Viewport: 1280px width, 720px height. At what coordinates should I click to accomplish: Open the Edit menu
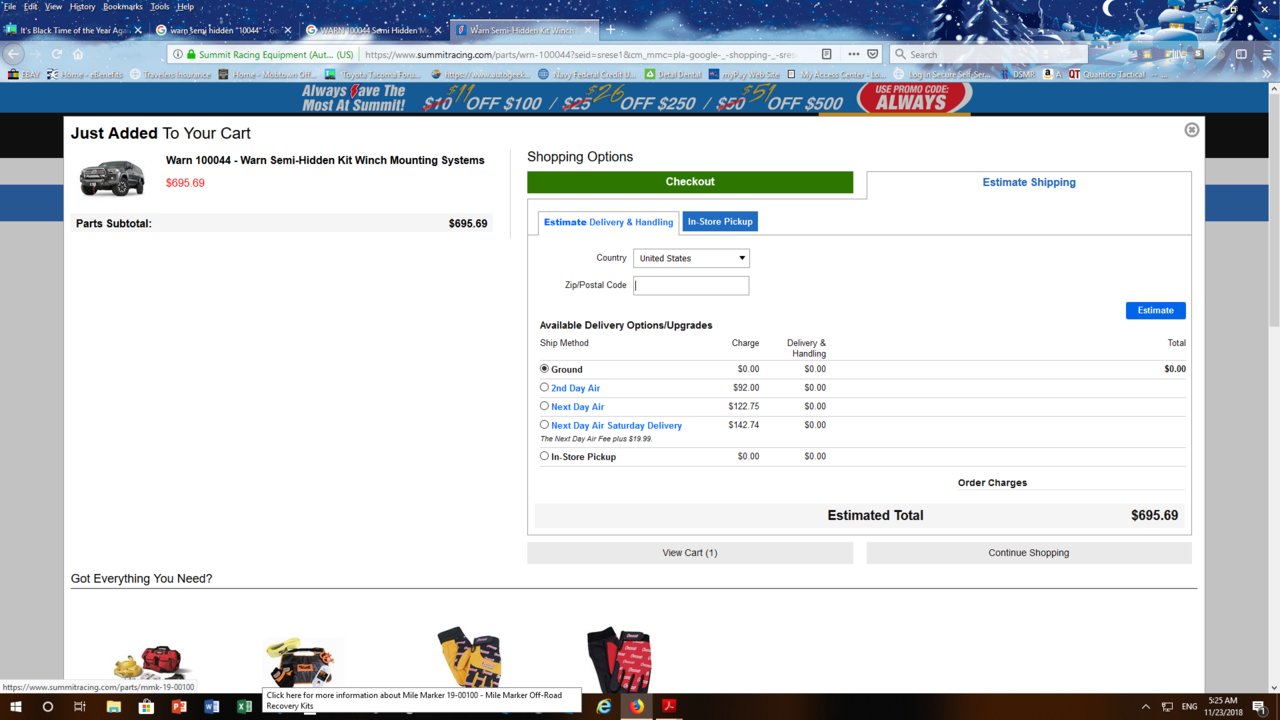(31, 6)
